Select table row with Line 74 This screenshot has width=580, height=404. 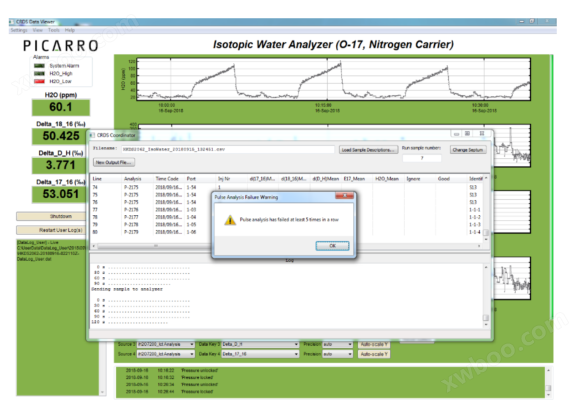point(287,187)
